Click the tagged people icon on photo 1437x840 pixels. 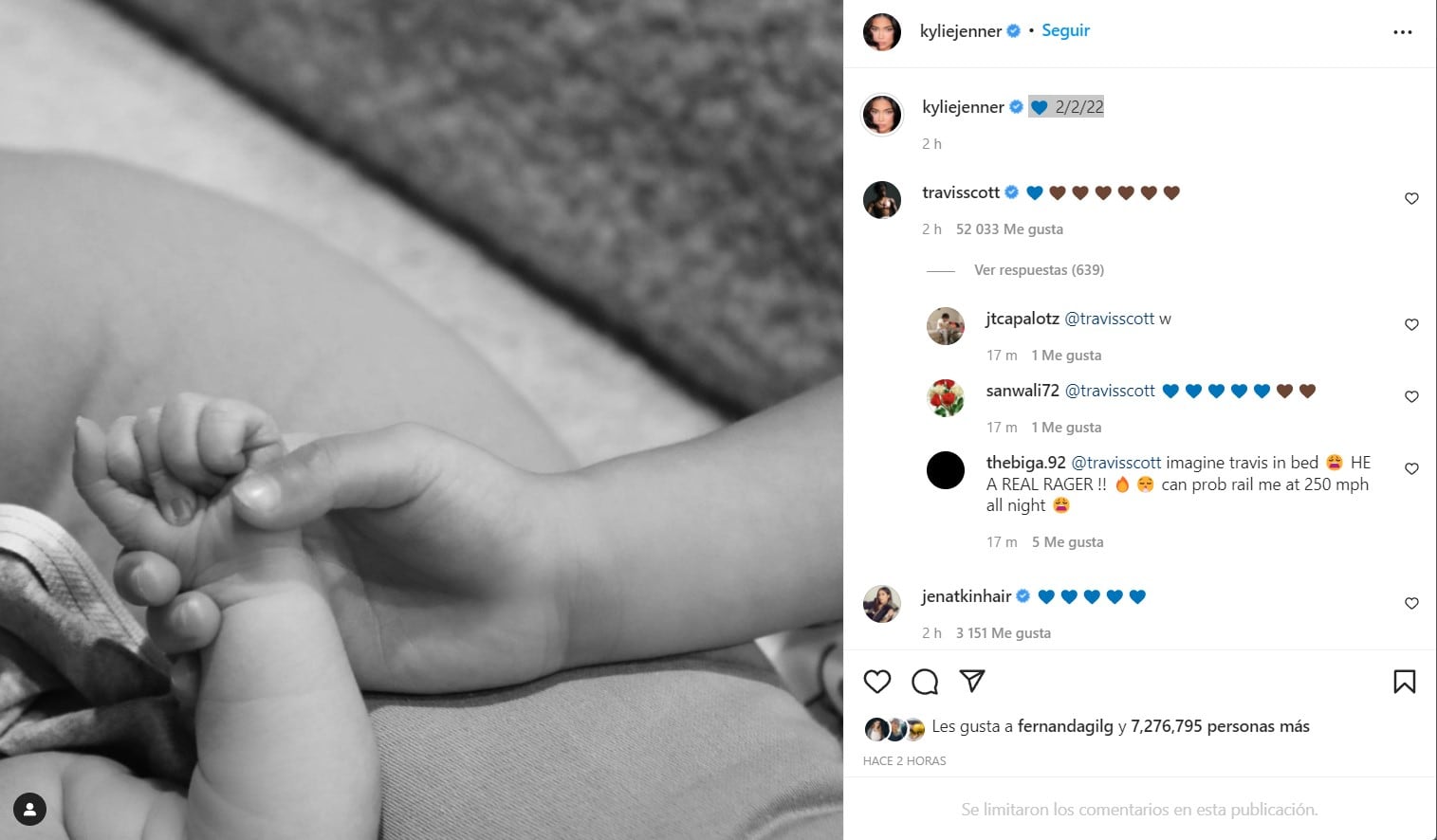(x=29, y=809)
